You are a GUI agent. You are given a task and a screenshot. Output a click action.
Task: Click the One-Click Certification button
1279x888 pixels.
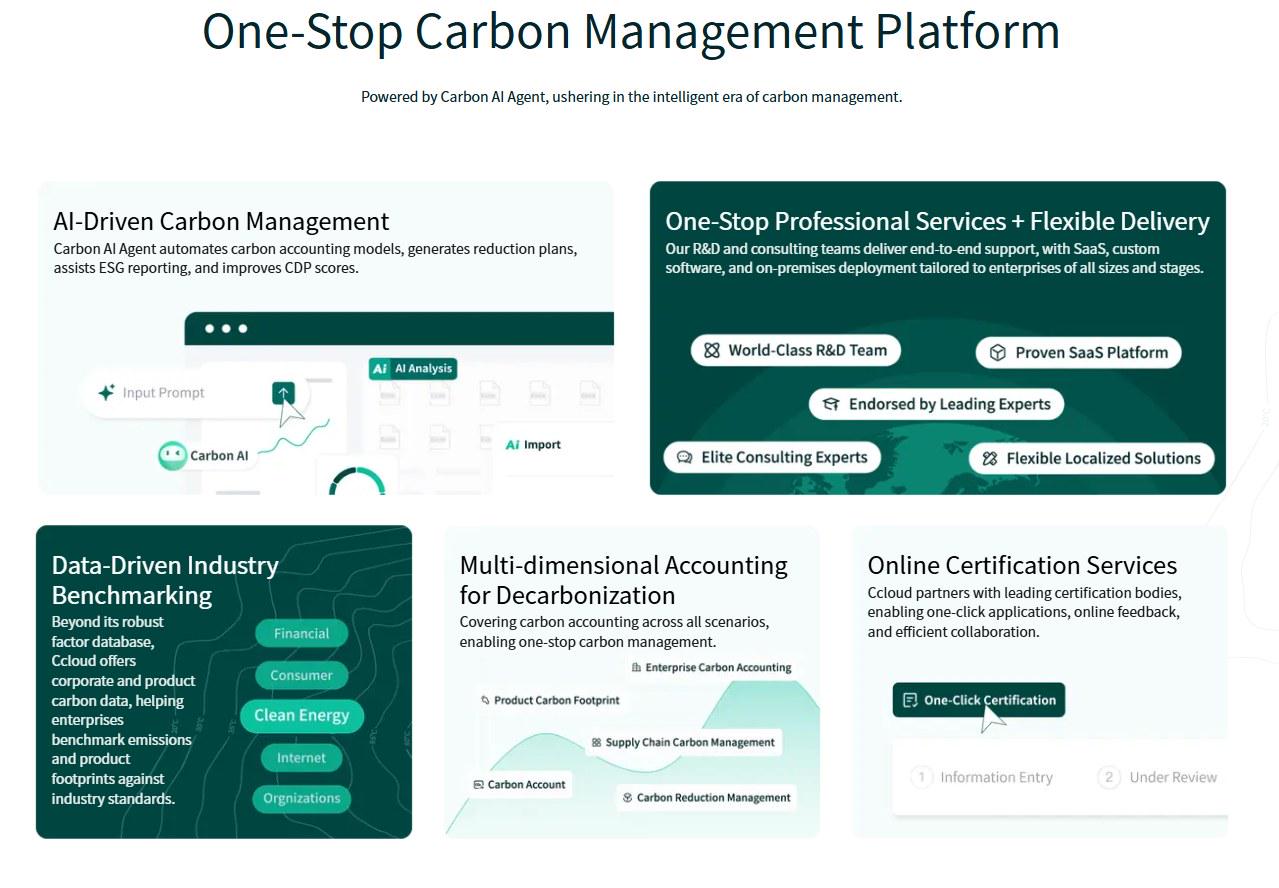coord(979,700)
